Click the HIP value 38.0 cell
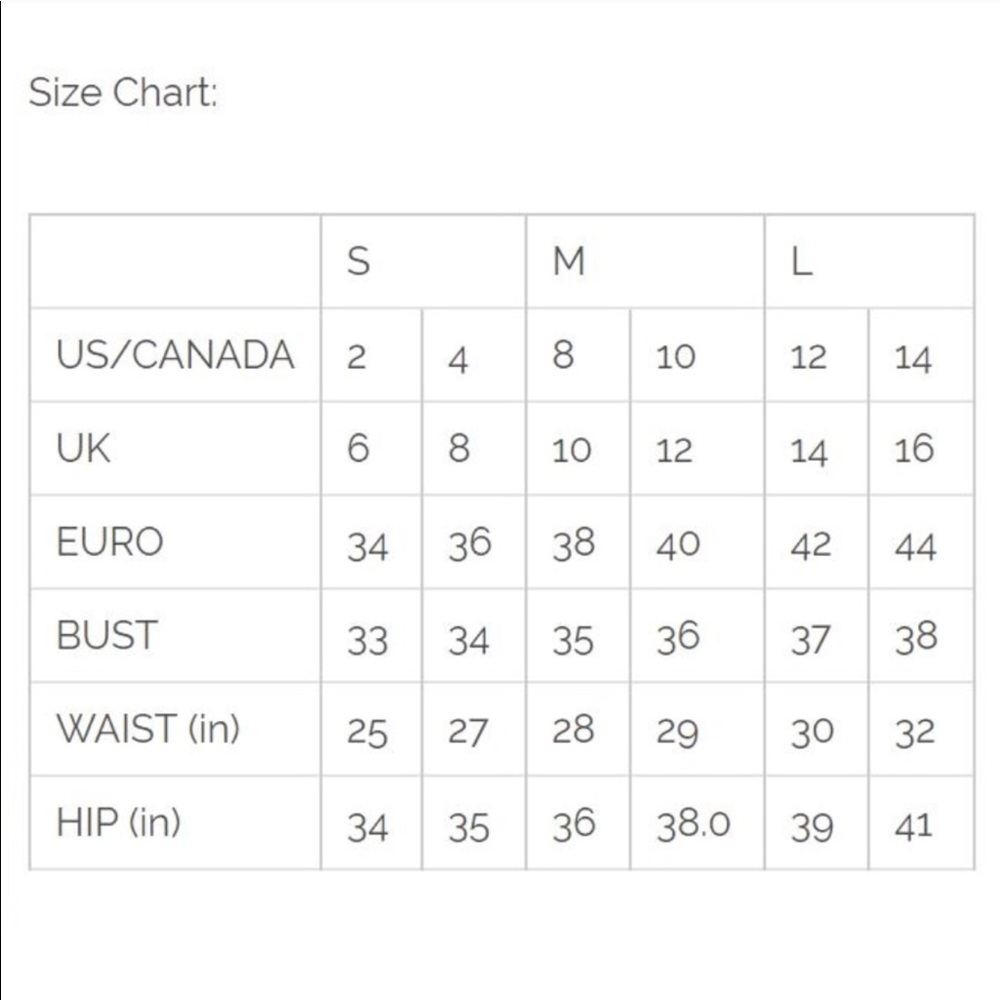The width and height of the screenshot is (1000, 1000). (693, 825)
